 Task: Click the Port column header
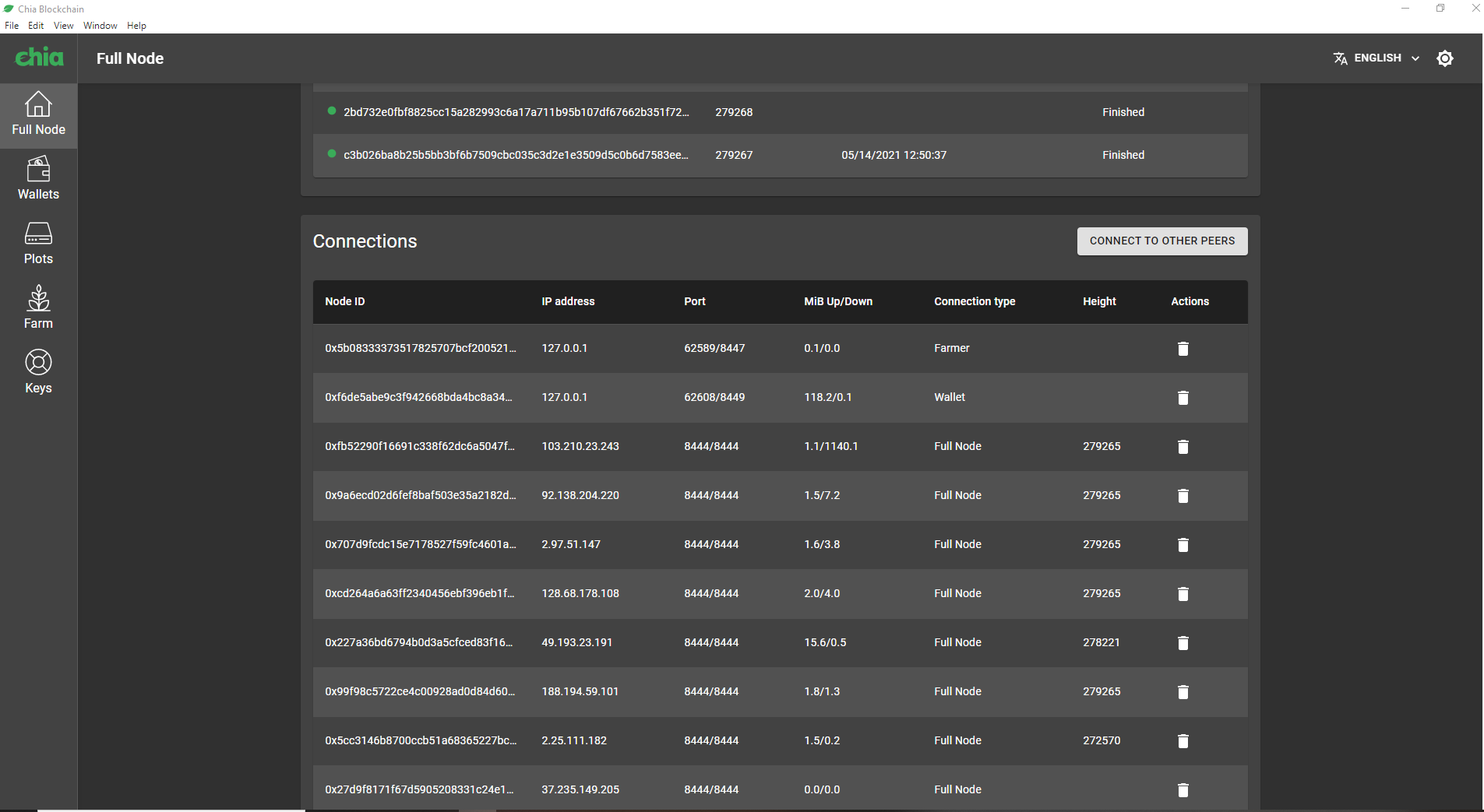coord(695,301)
